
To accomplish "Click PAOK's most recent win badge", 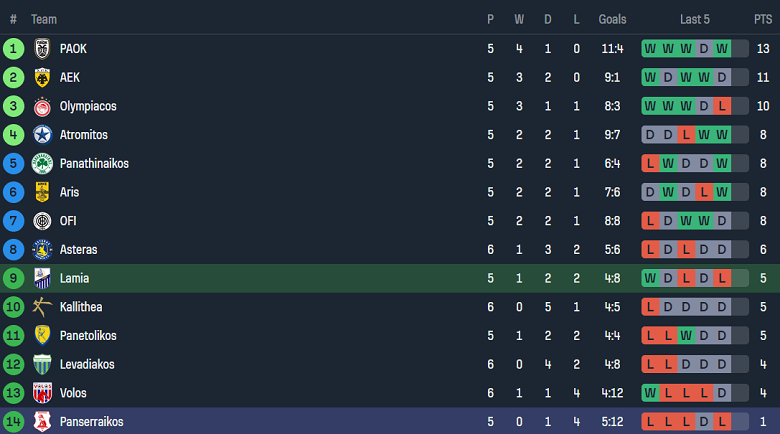I will tap(722, 48).
